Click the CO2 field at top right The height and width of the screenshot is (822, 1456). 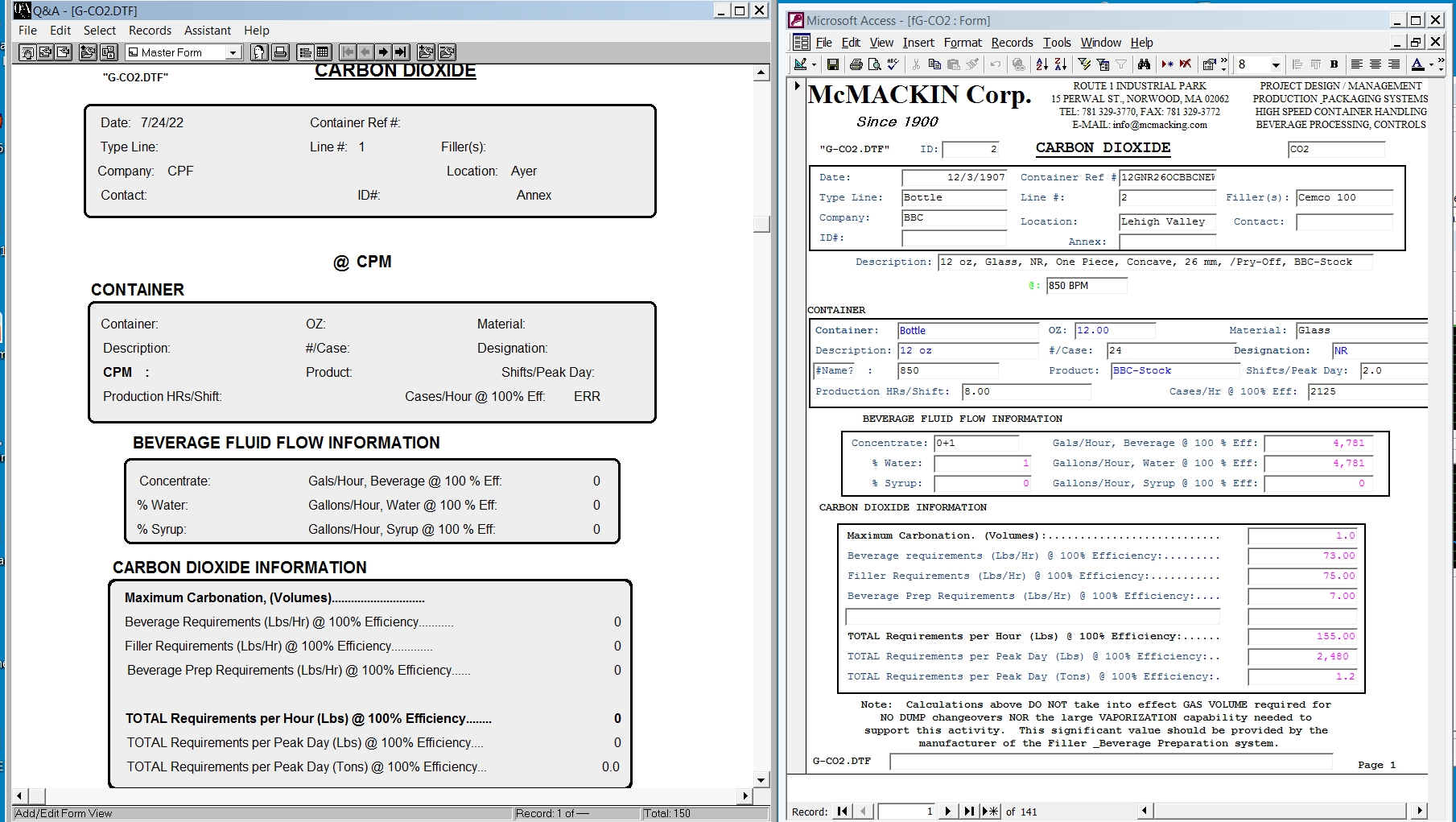(1336, 149)
